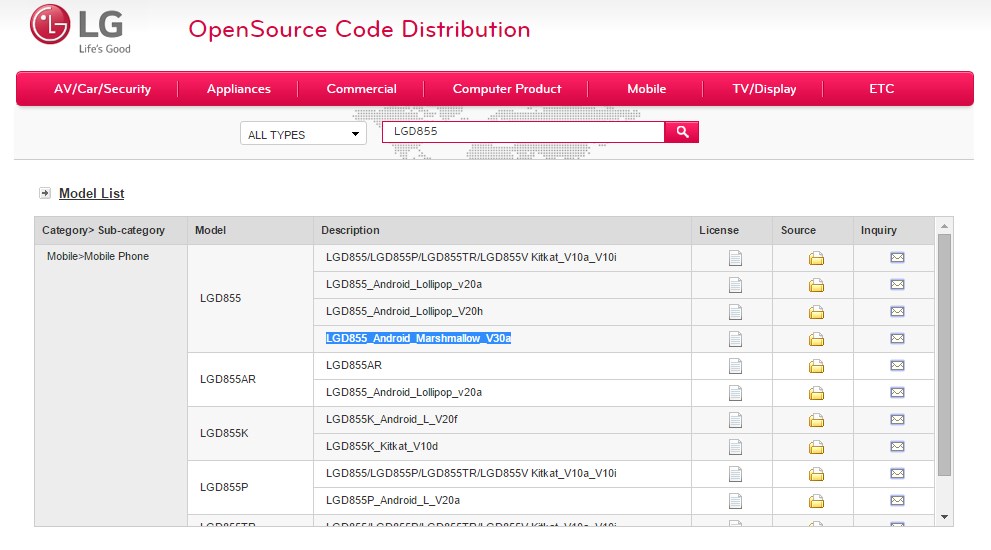Screen dimensions: 991x550
Task: Download source for LGD855_Android_Lollipop_v20a under LGD855AR
Action: pos(816,393)
